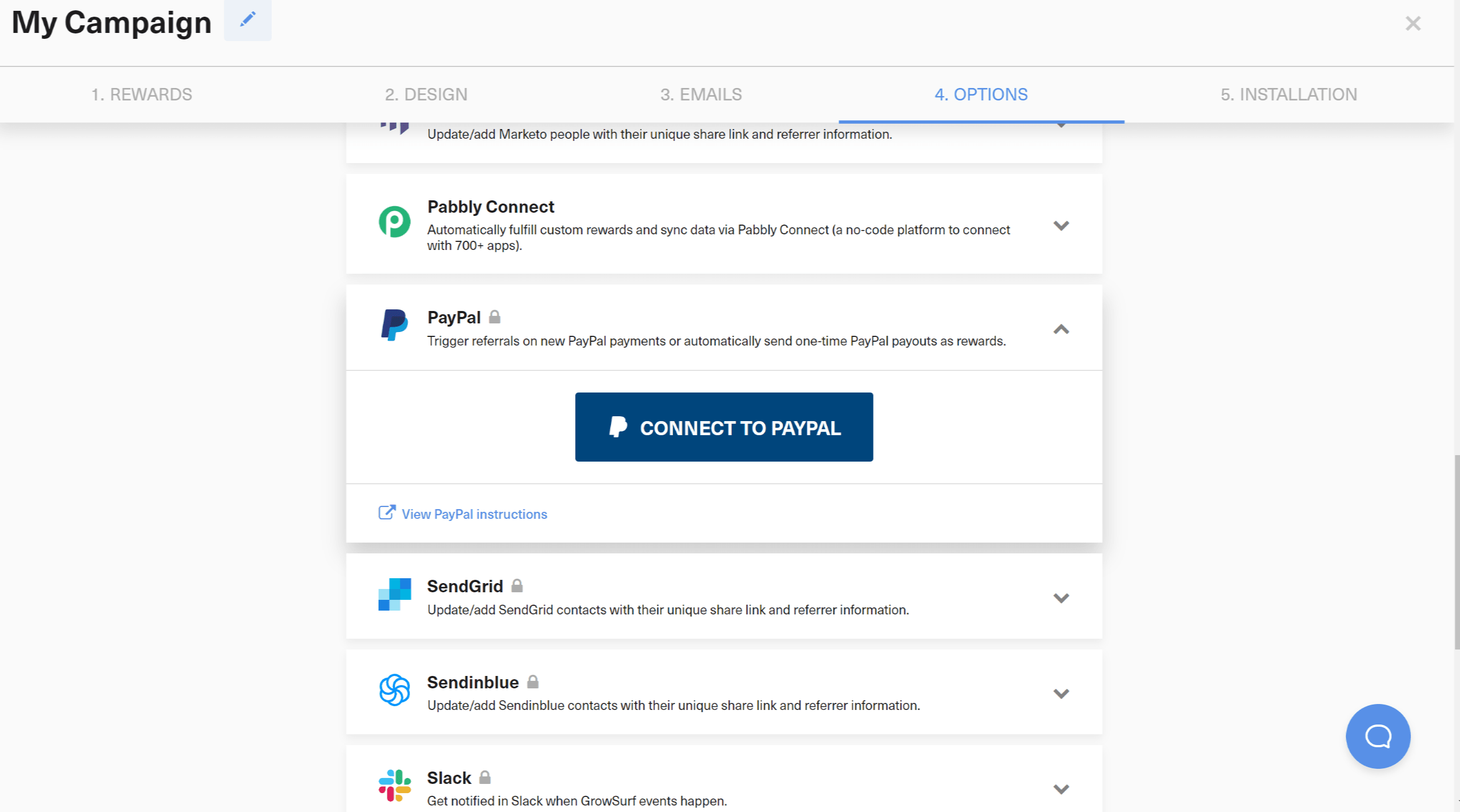The height and width of the screenshot is (812, 1460).
Task: Open the Installation tab
Action: (x=1289, y=94)
